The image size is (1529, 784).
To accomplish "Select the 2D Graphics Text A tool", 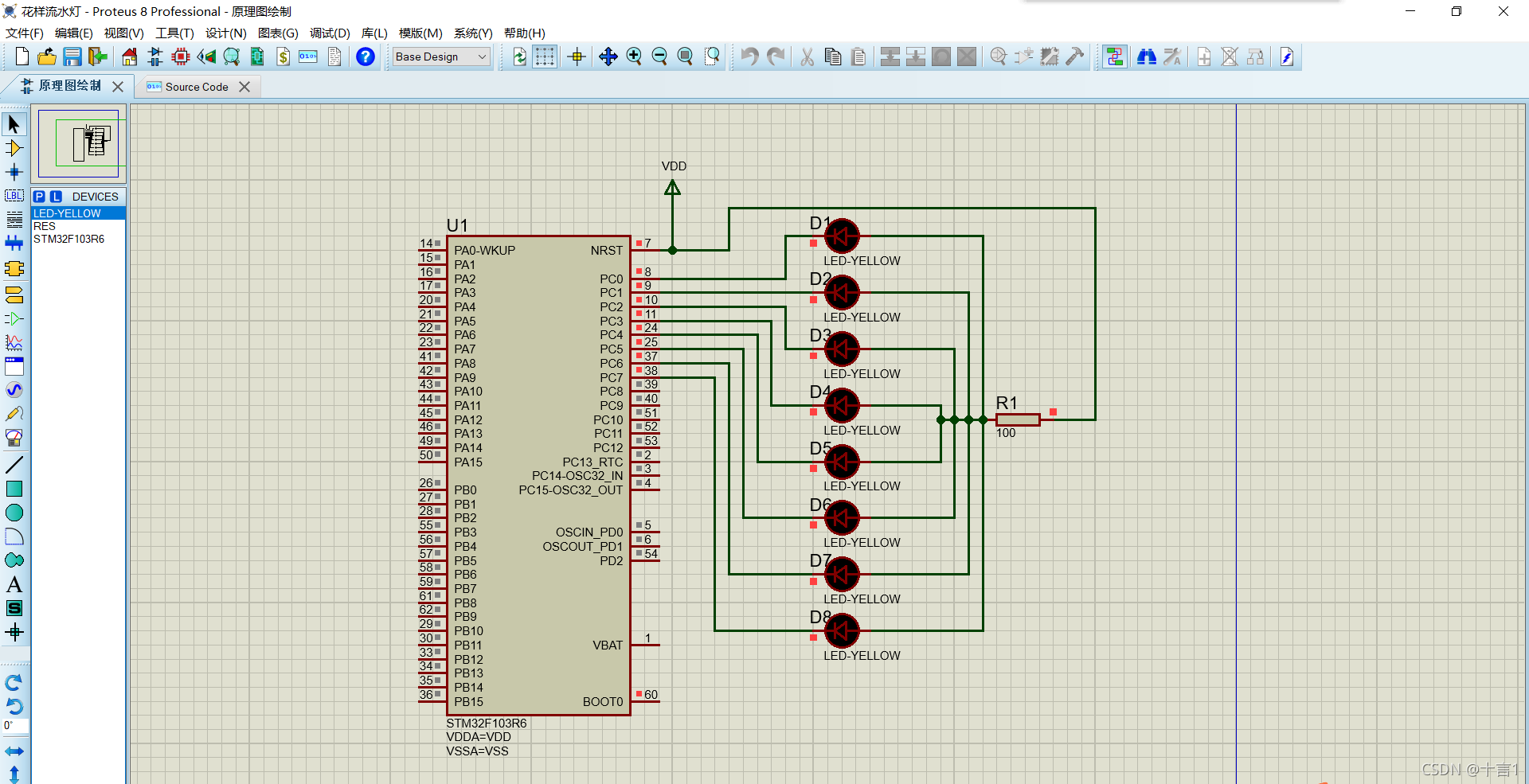I will tap(14, 584).
